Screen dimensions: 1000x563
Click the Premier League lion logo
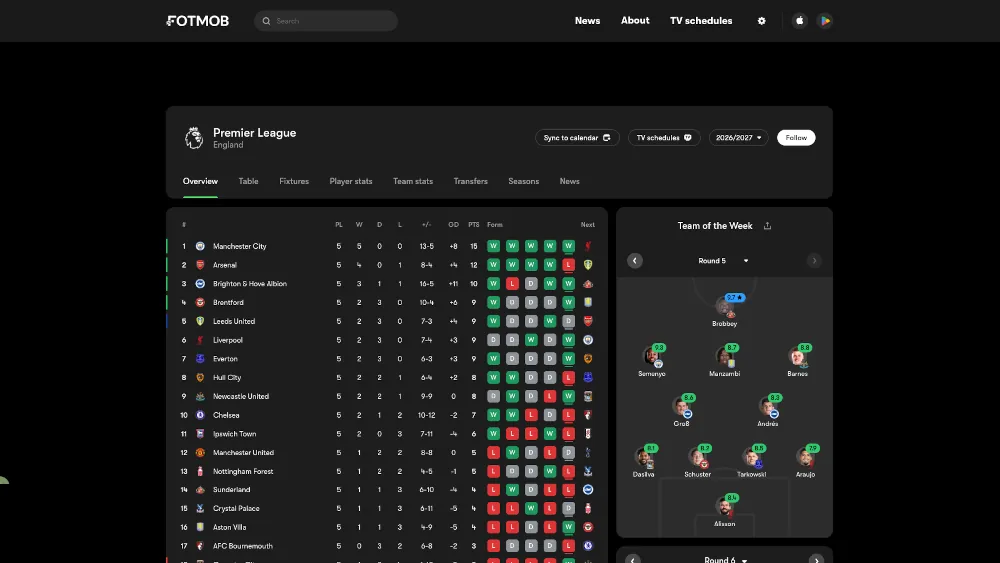tap(194, 138)
